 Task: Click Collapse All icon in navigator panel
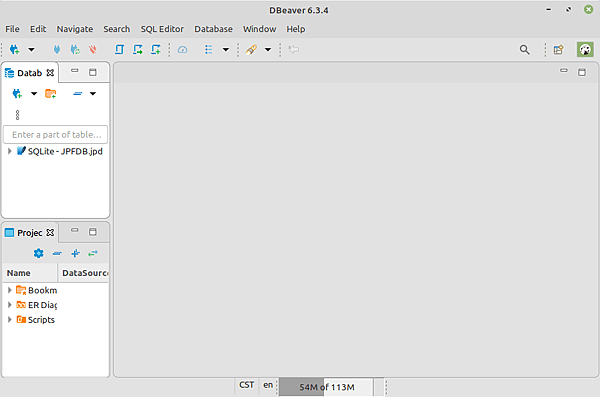(x=78, y=93)
